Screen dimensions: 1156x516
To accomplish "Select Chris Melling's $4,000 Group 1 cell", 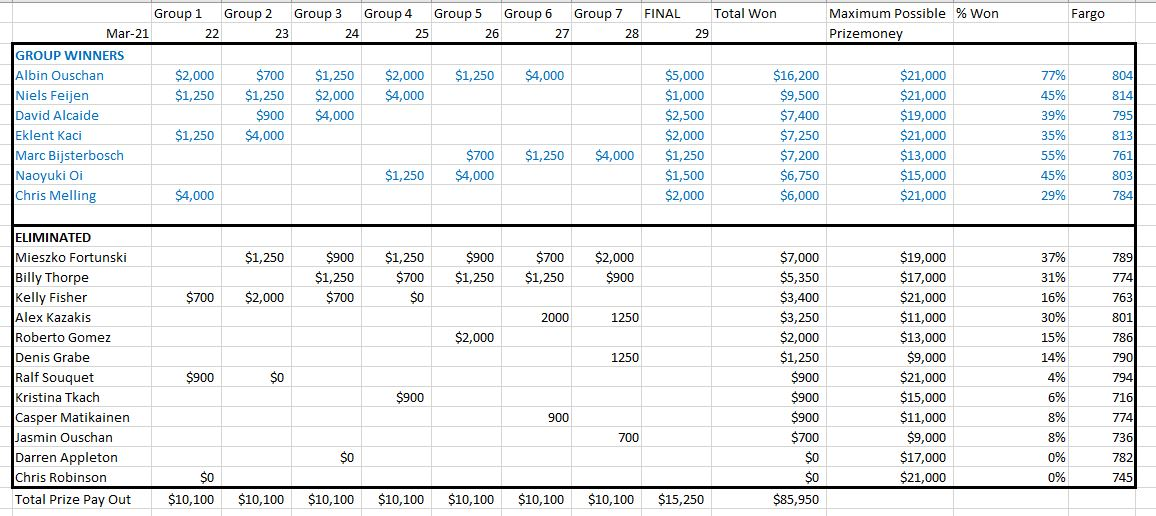I will coord(194,196).
